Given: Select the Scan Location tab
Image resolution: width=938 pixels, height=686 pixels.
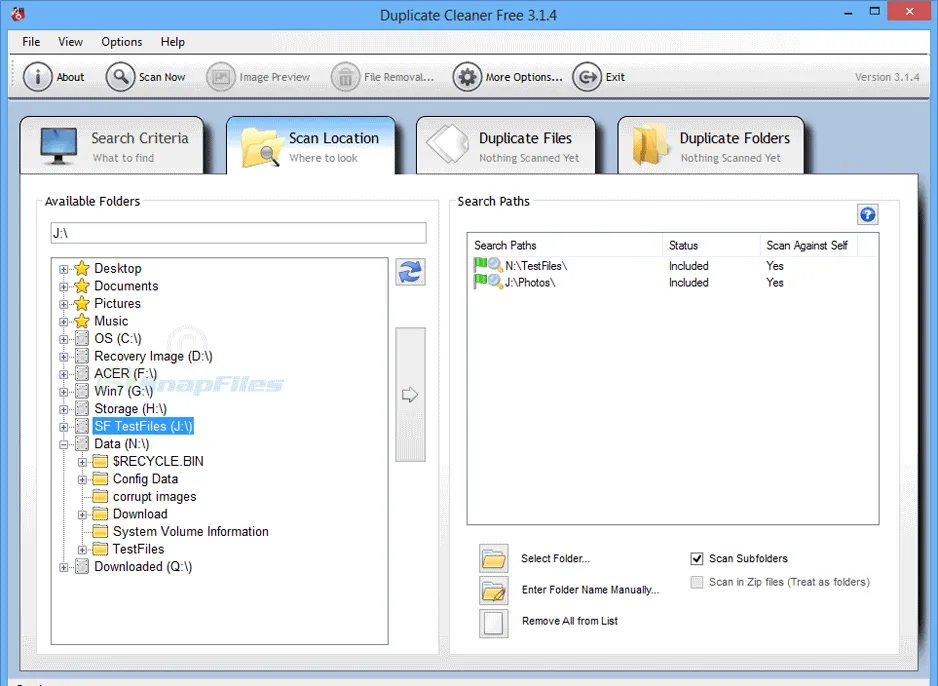Looking at the screenshot, I should point(310,146).
